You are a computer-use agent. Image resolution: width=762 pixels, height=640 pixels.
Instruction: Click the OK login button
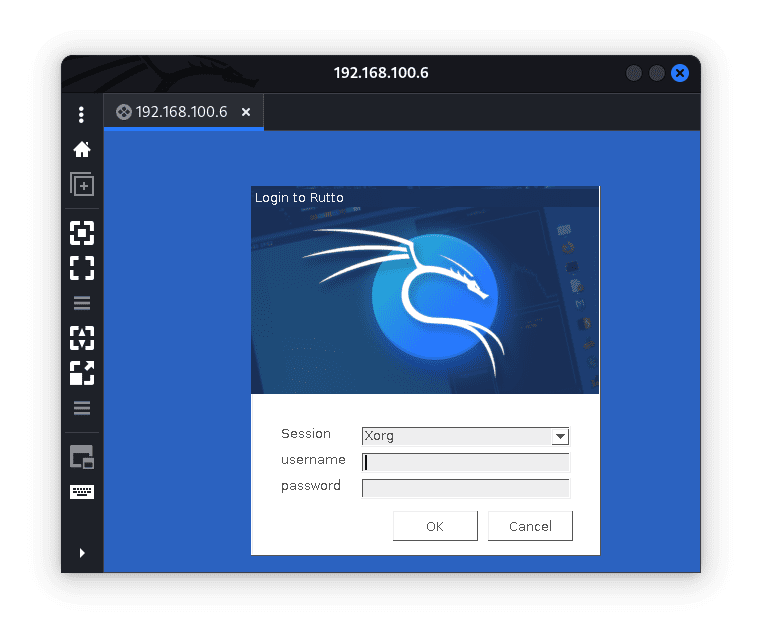435,526
